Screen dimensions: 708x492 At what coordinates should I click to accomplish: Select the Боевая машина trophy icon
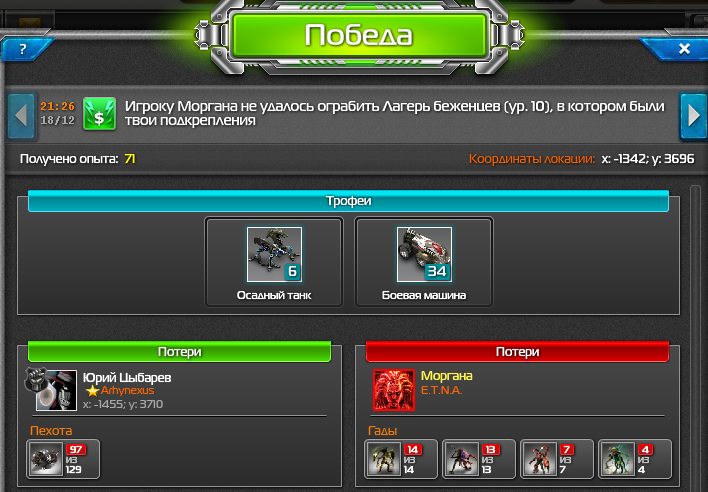pyautogui.click(x=424, y=255)
